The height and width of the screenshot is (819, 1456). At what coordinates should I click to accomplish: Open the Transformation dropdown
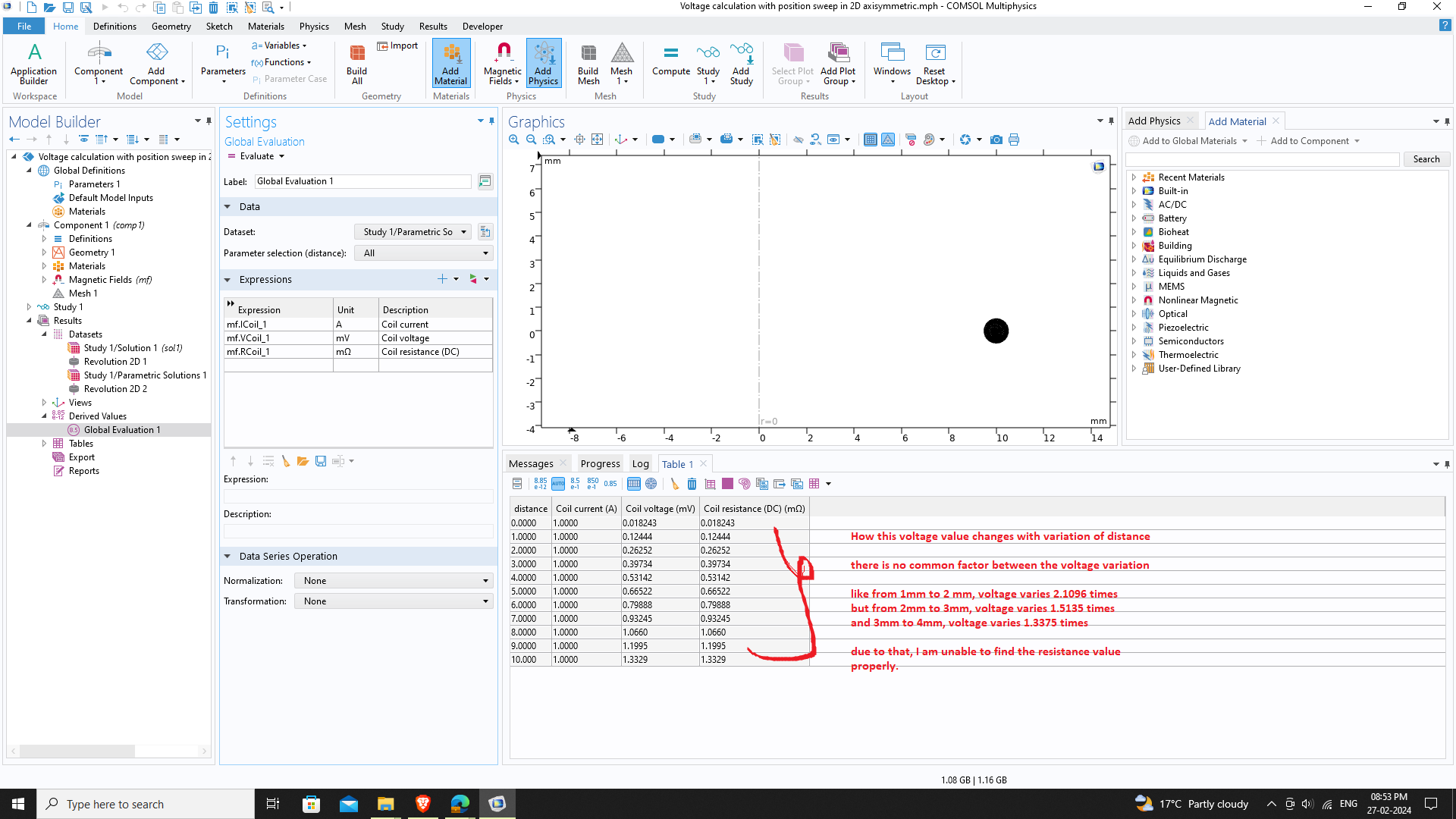tap(394, 601)
